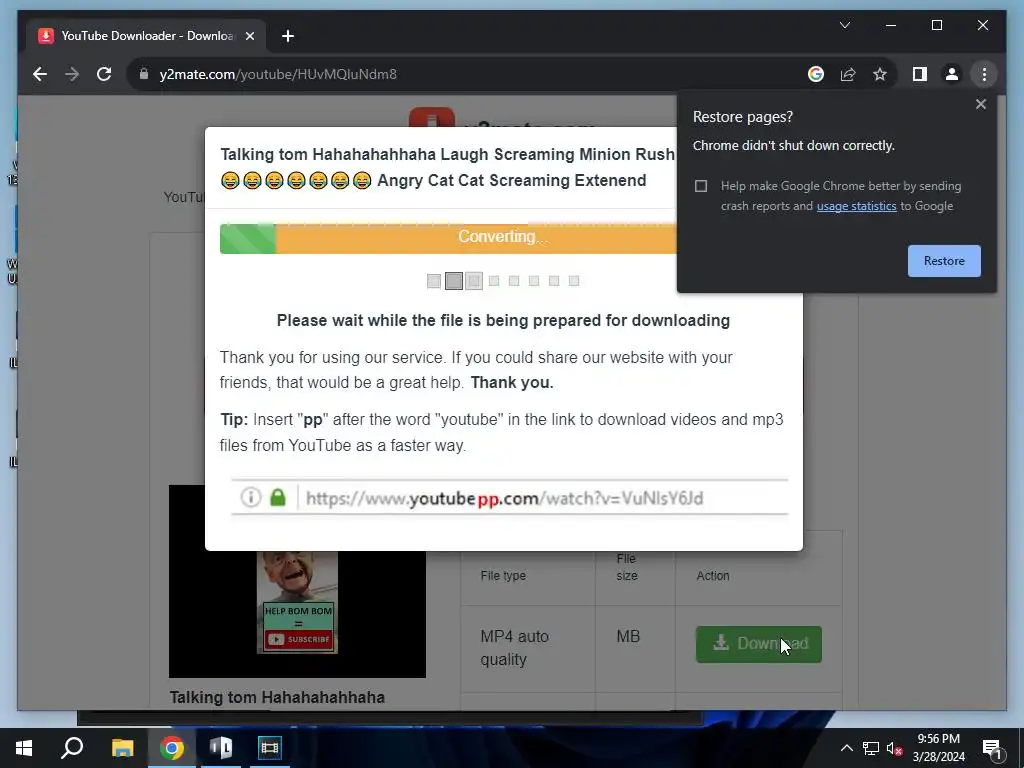1024x768 pixels.
Task: Click info icon in example URL bar
Action: click(250, 498)
